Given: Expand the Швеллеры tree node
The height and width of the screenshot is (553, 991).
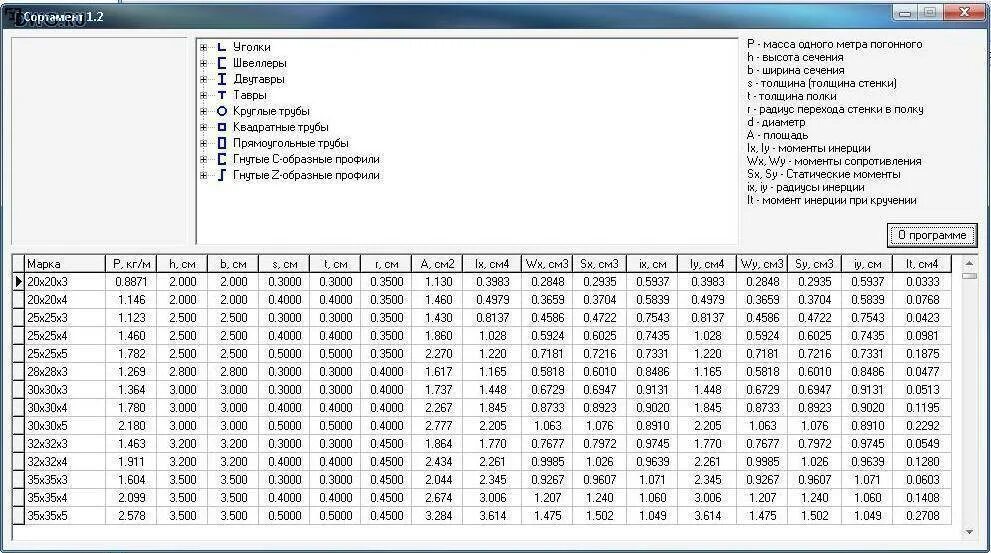Looking at the screenshot, I should point(204,63).
